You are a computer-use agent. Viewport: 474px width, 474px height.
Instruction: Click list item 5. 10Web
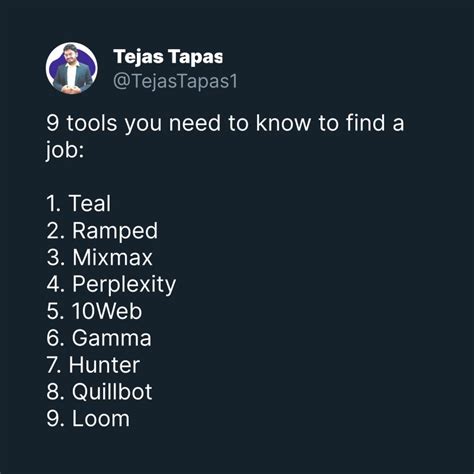click(x=94, y=311)
